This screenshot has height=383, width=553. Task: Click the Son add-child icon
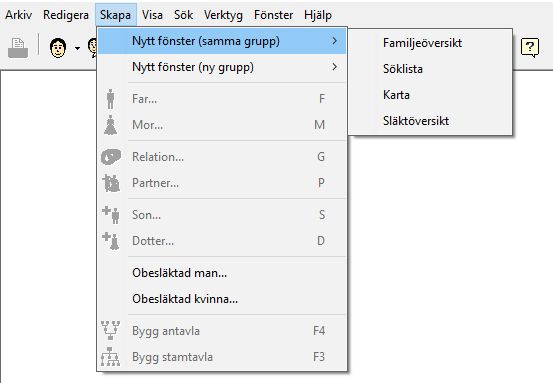tap(111, 215)
